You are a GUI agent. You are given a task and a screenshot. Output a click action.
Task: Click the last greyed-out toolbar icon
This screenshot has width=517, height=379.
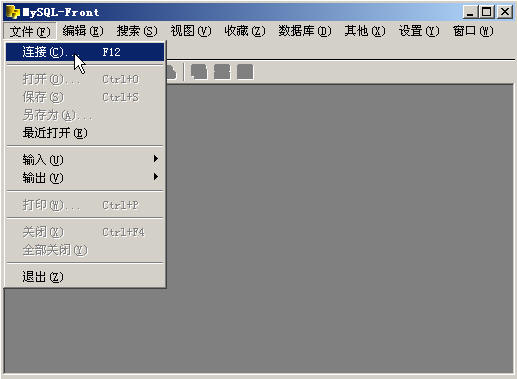[245, 72]
